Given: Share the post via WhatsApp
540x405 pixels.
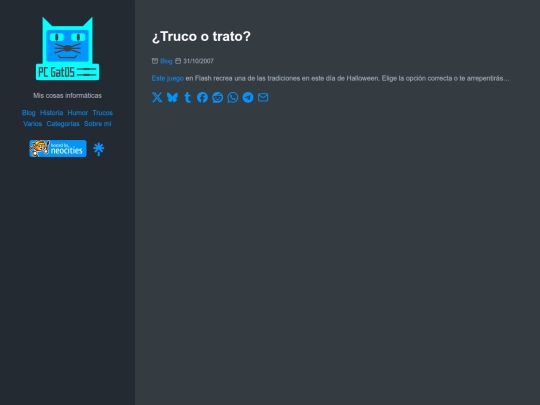Looking at the screenshot, I should coord(233,97).
